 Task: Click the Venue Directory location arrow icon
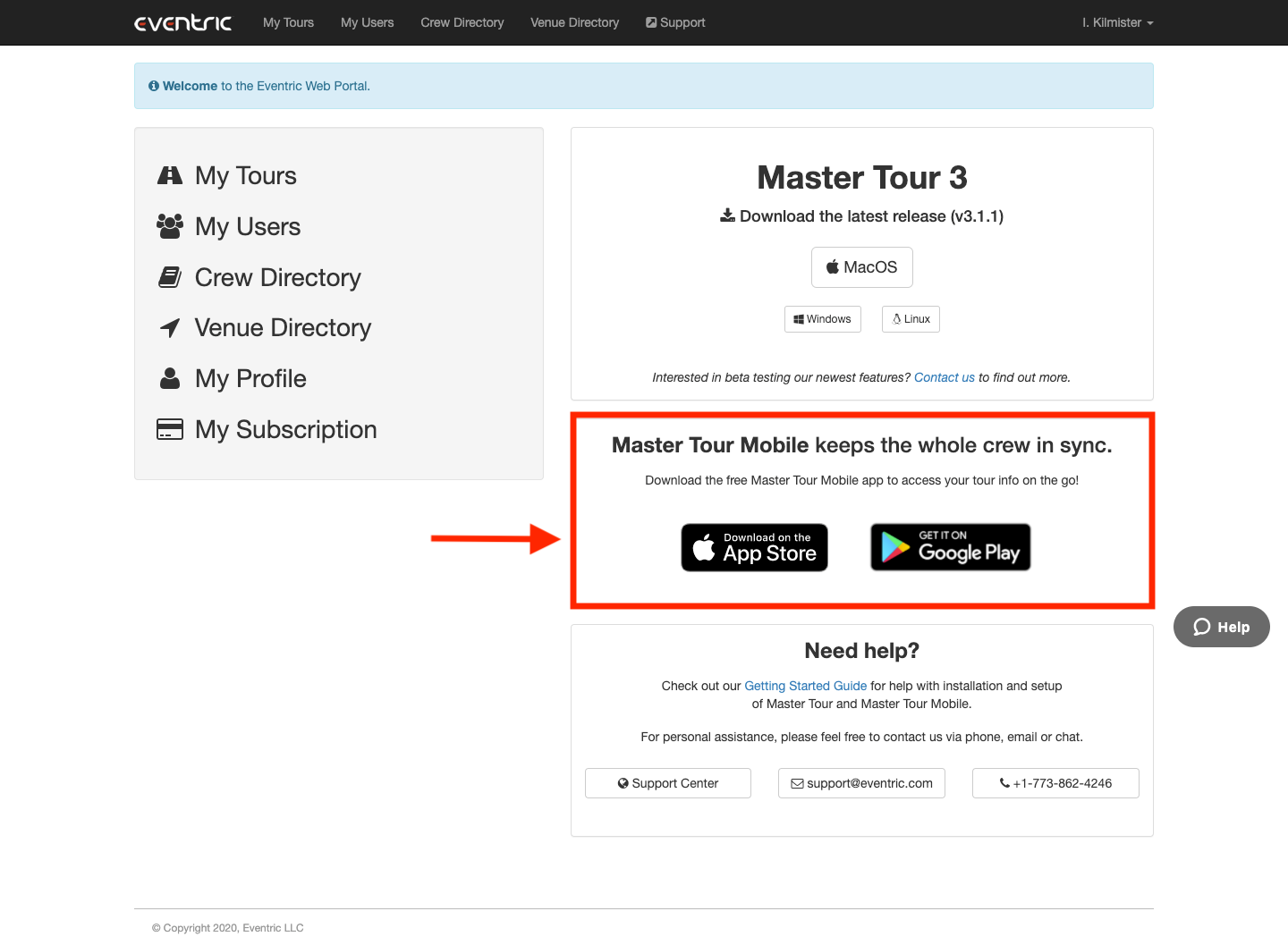(170, 327)
